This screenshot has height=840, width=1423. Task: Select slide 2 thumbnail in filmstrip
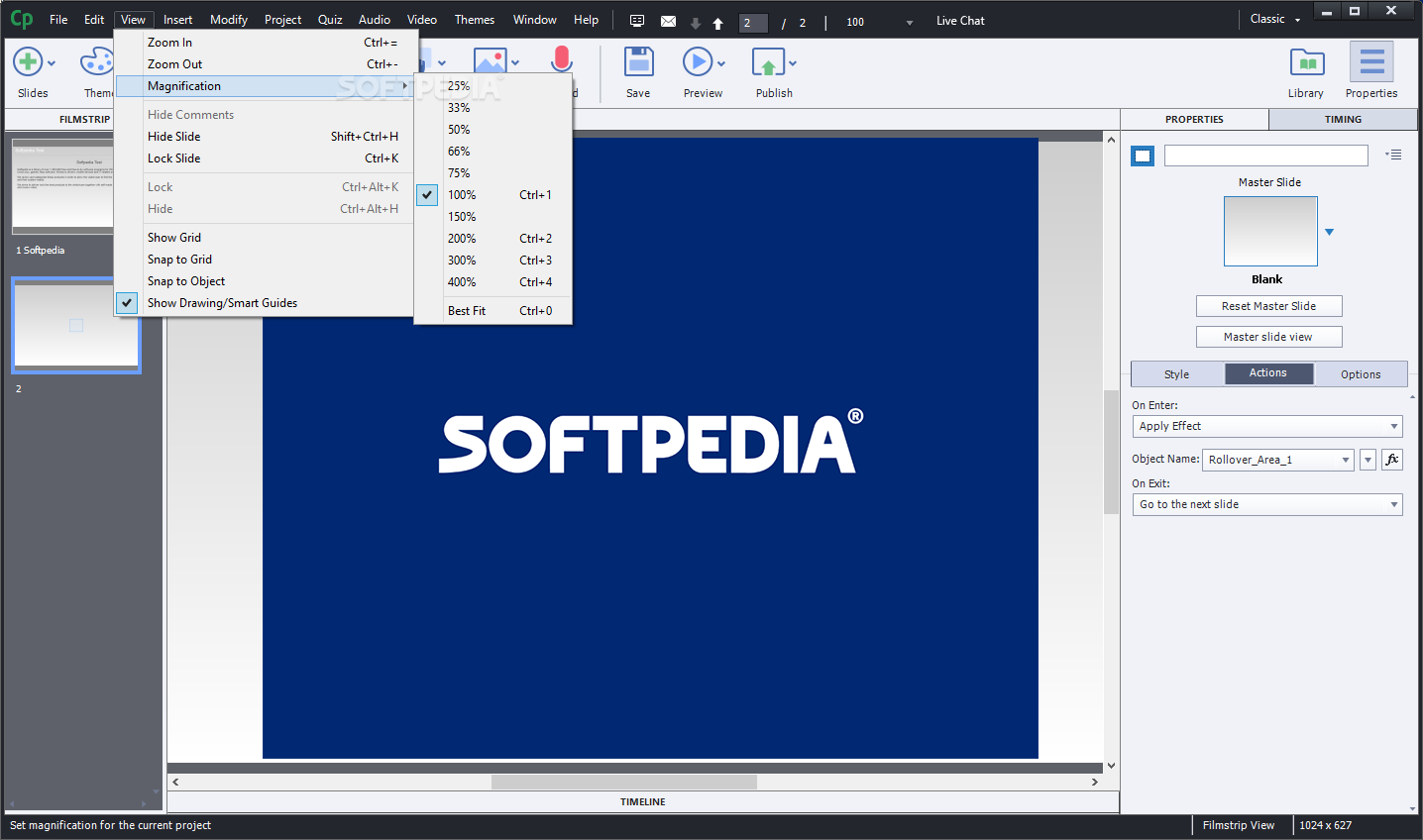tap(76, 325)
